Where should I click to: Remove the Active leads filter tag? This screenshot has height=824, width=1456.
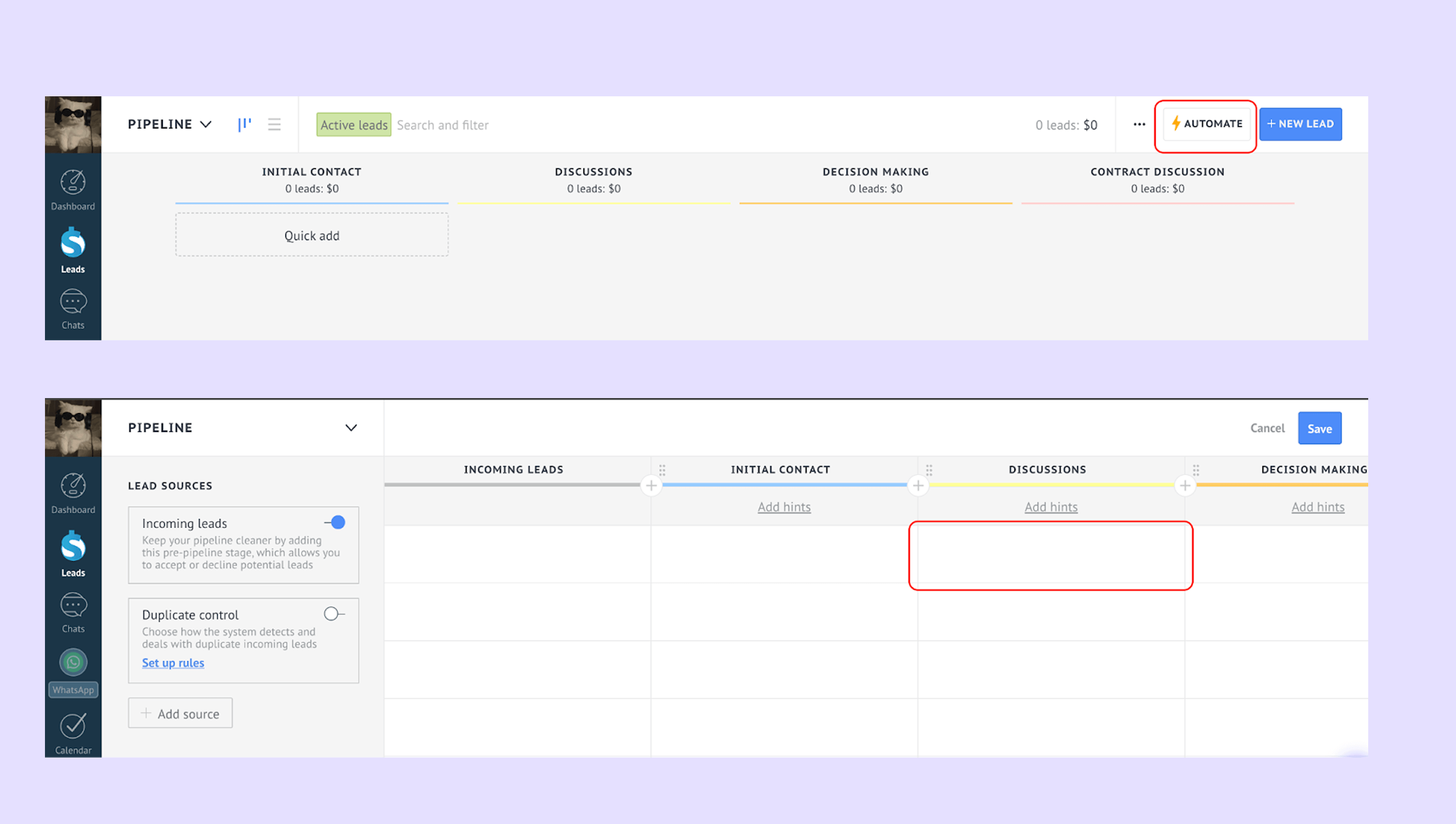coord(354,125)
